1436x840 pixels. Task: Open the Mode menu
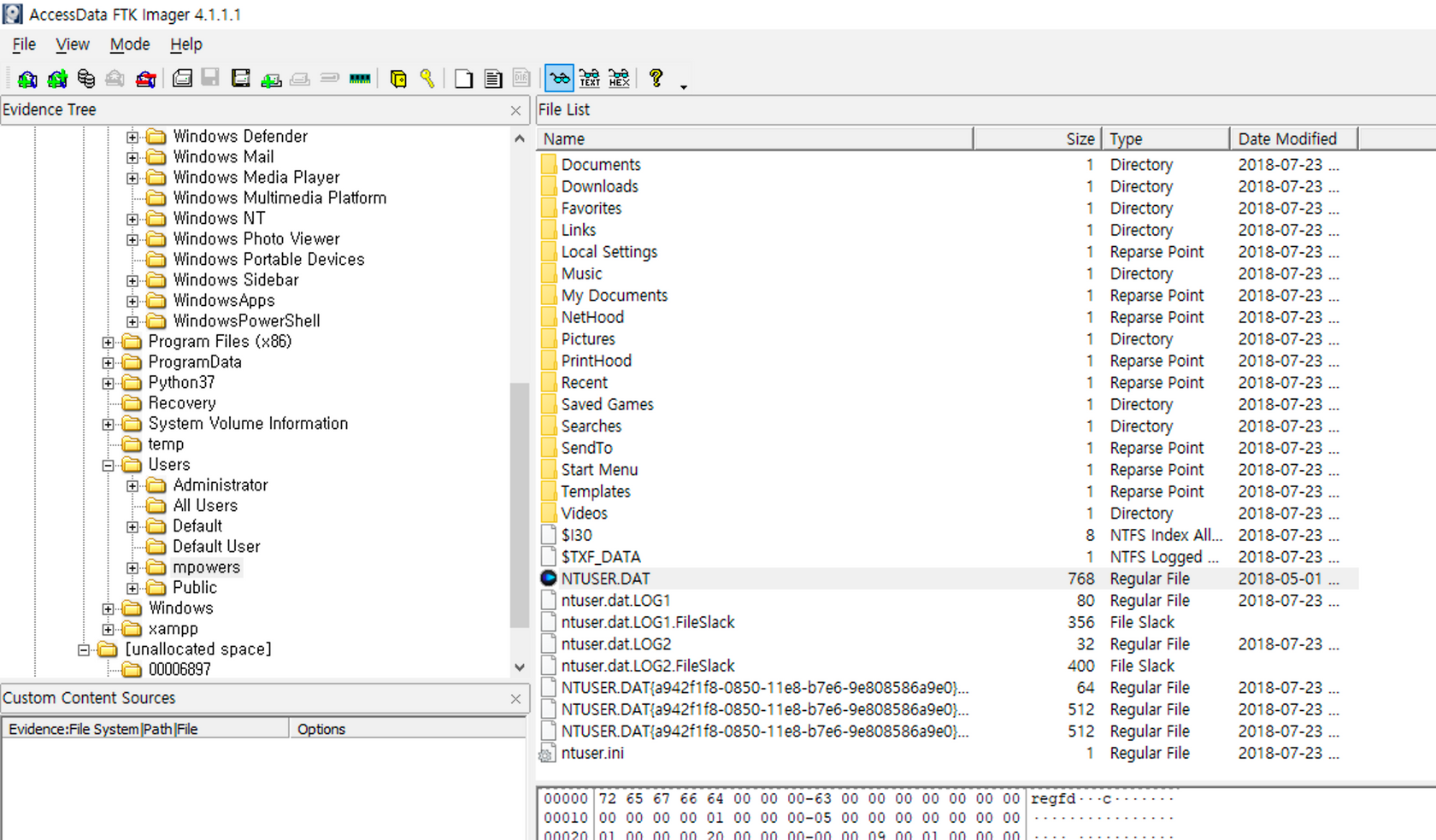tap(130, 44)
